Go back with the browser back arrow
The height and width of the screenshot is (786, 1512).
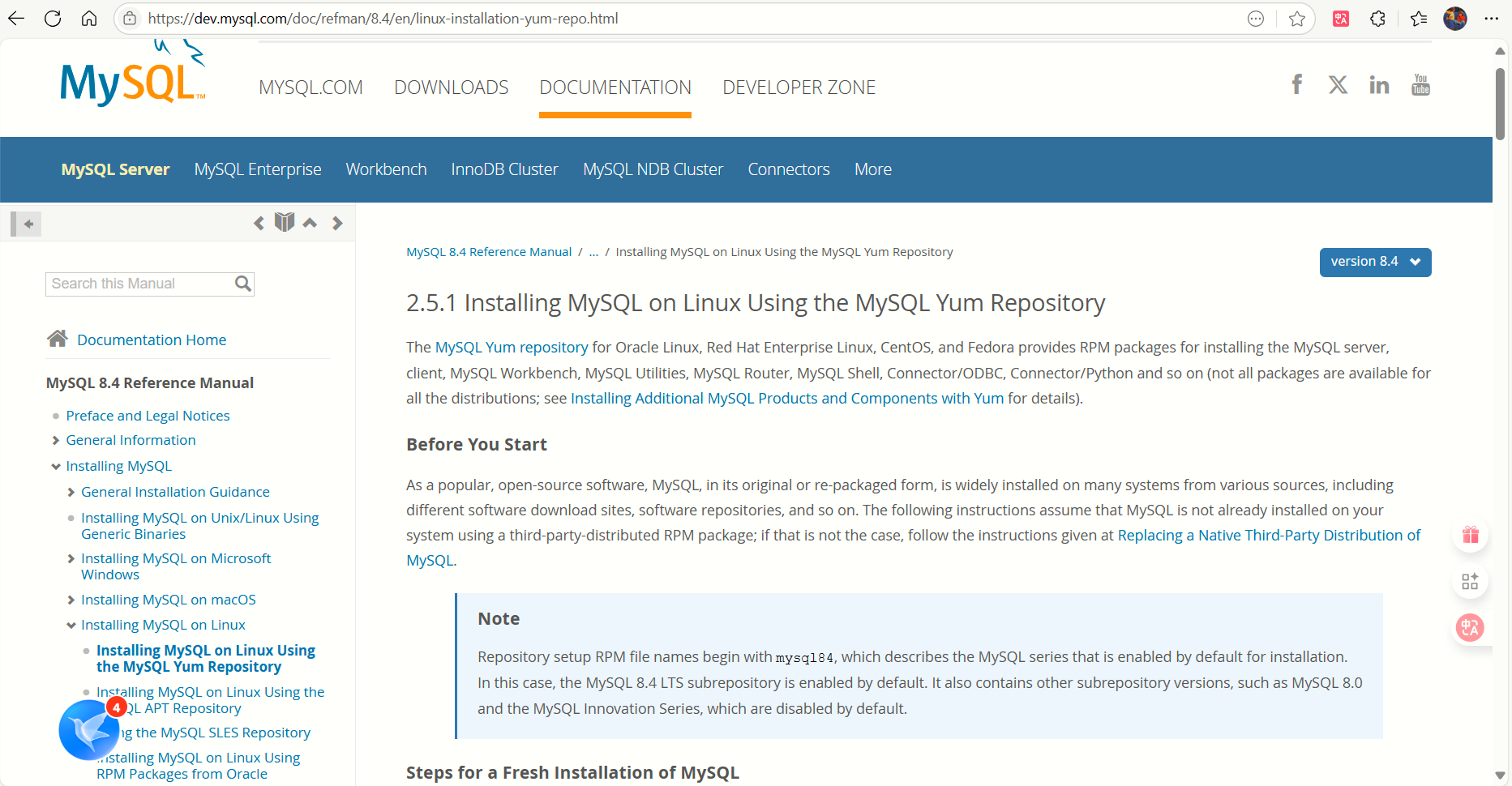point(16,19)
